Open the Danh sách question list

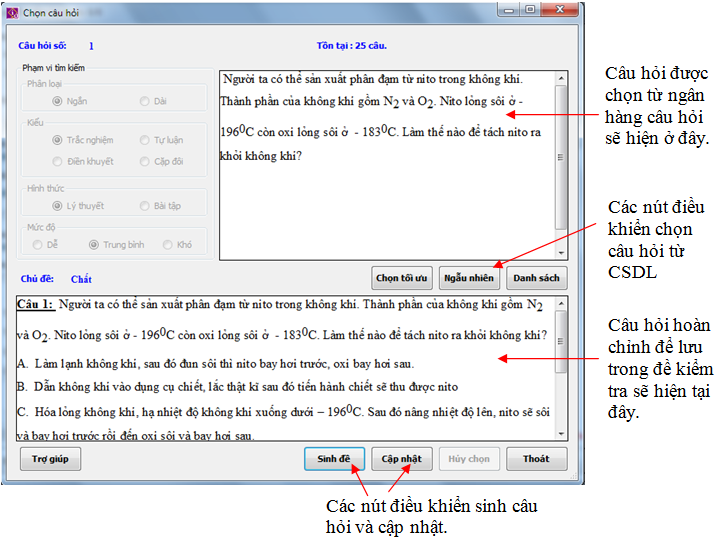pos(536,277)
